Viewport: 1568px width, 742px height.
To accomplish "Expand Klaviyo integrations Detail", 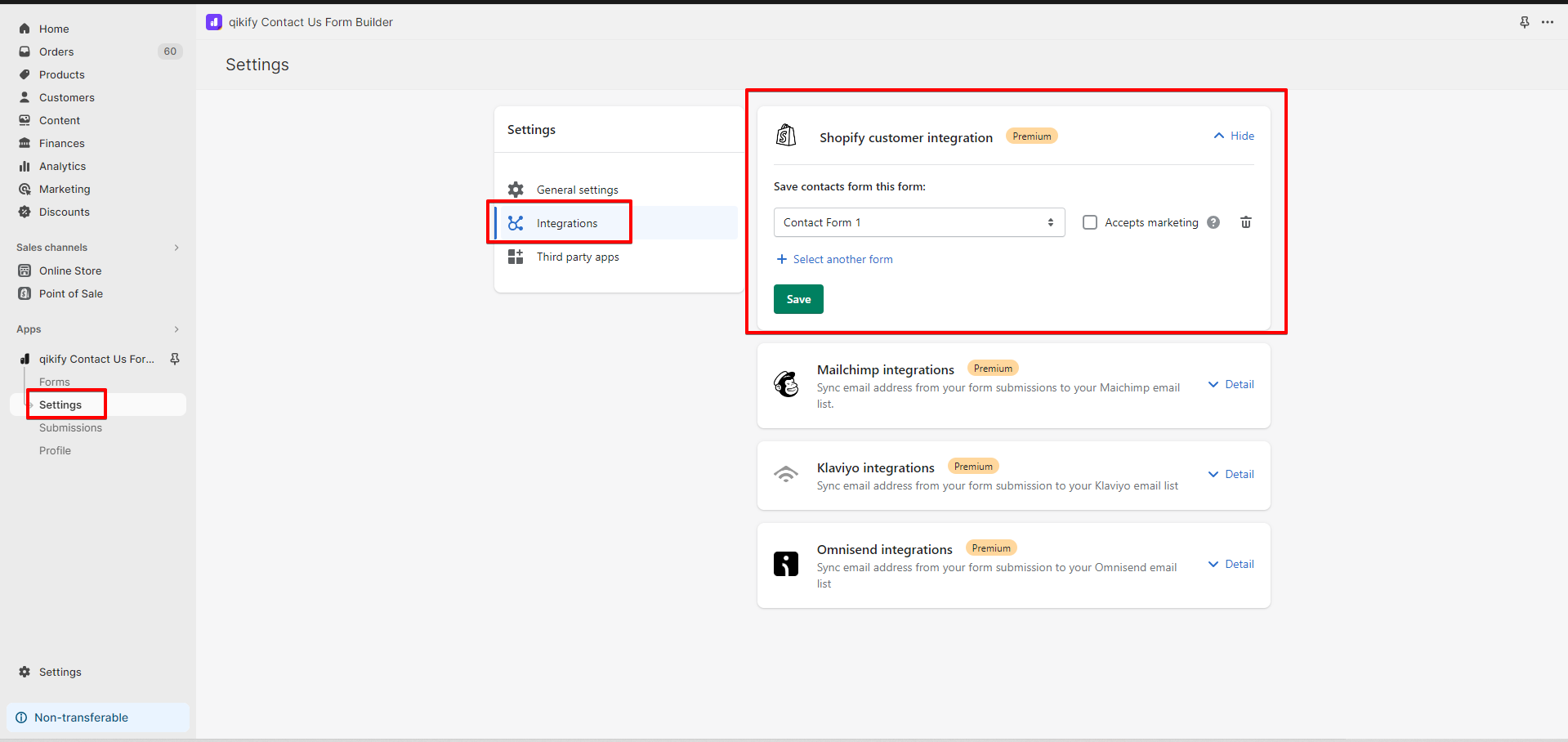I will (1231, 474).
